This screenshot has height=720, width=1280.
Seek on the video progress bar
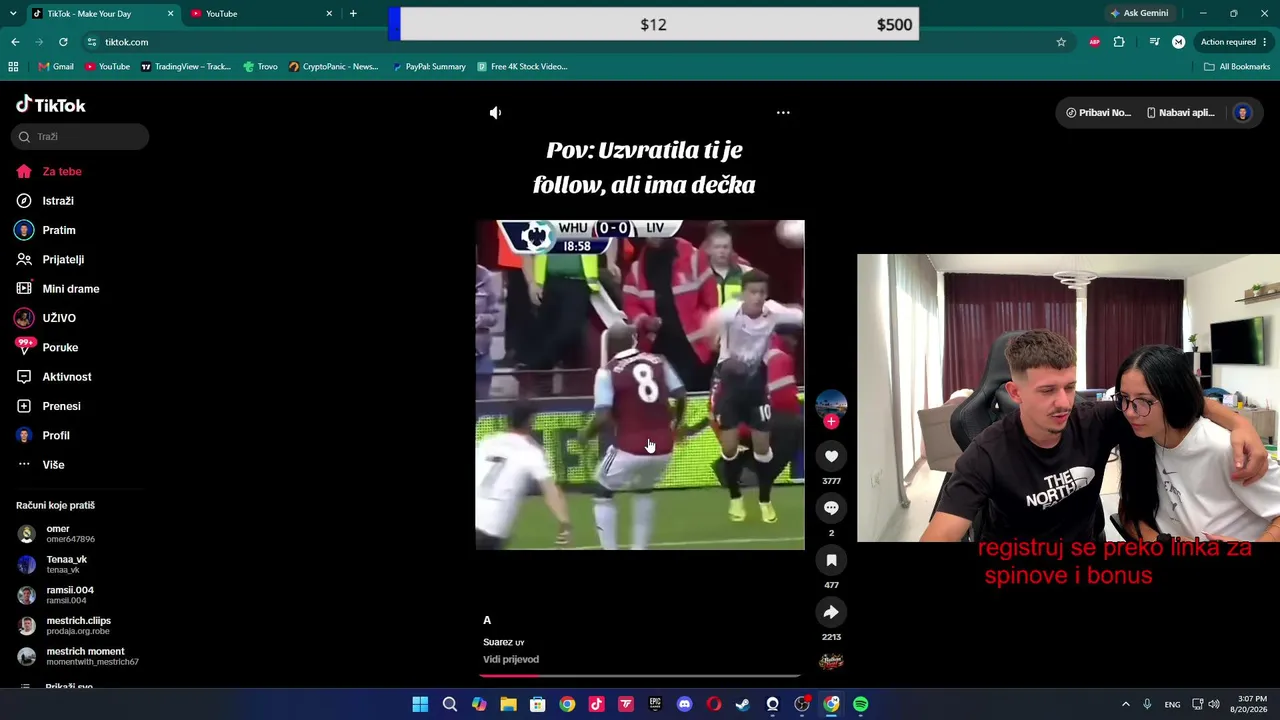(640, 676)
